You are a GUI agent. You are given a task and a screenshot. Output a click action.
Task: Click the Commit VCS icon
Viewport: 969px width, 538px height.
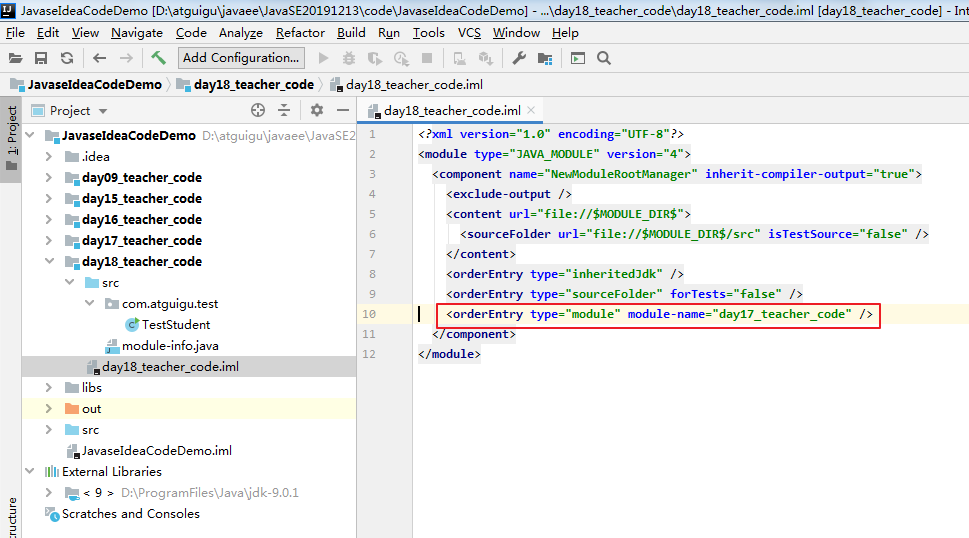click(486, 58)
